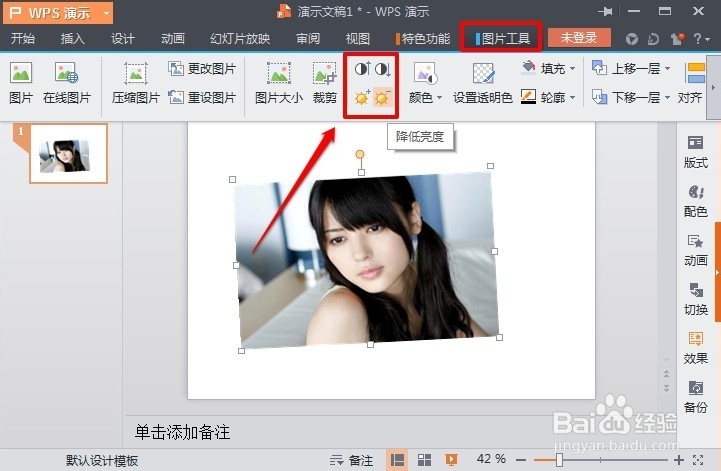Click the 降低亮度 decrease brightness icon

click(382, 97)
